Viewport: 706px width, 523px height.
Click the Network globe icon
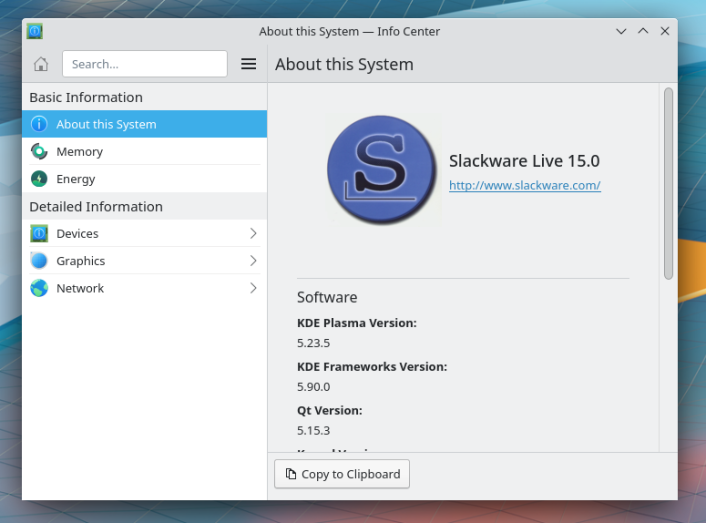click(39, 288)
